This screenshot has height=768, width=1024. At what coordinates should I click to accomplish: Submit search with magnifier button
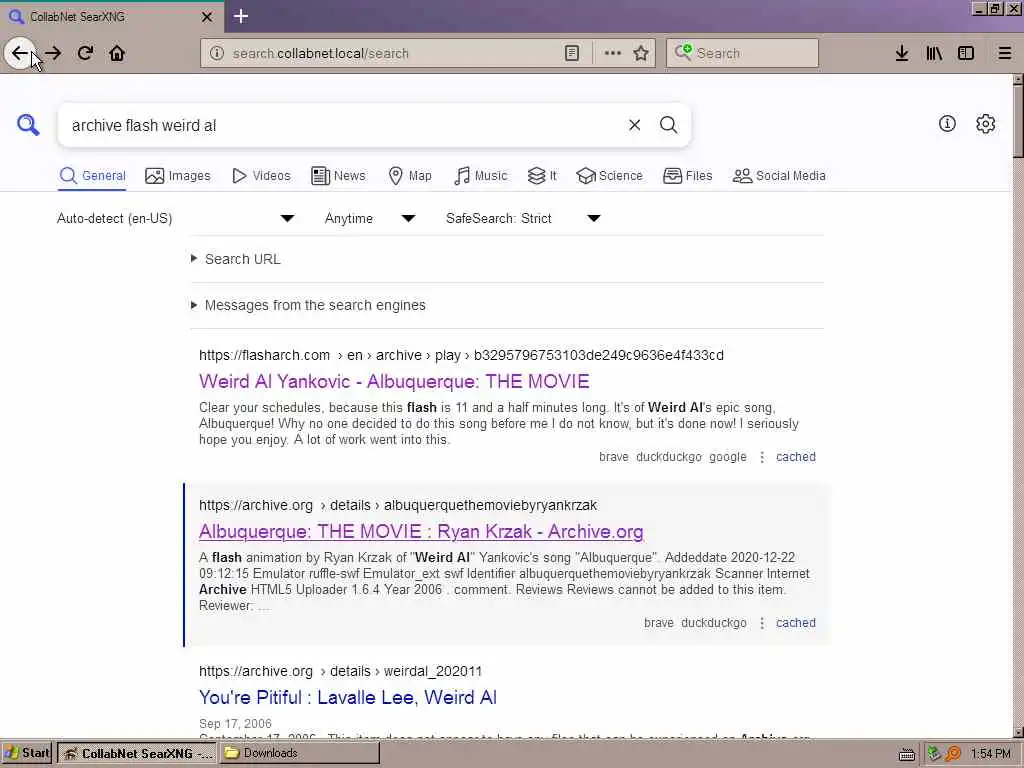point(668,125)
